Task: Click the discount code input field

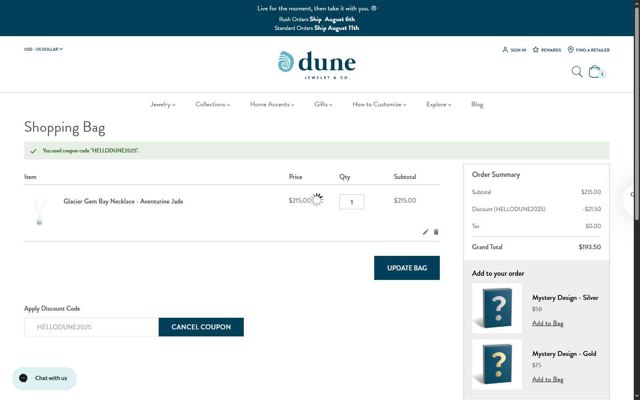Action: pyautogui.click(x=91, y=327)
